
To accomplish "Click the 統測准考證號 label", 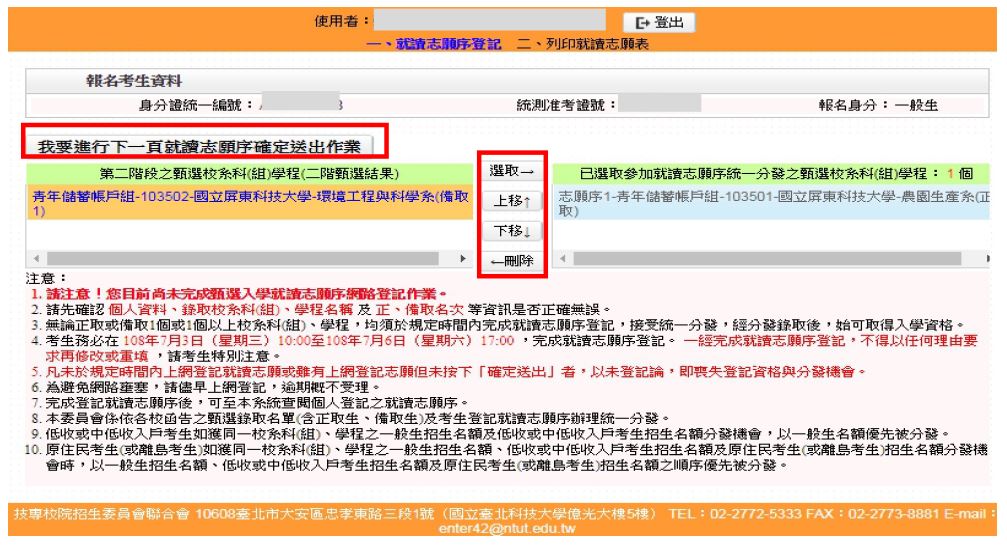I will [x=566, y=105].
